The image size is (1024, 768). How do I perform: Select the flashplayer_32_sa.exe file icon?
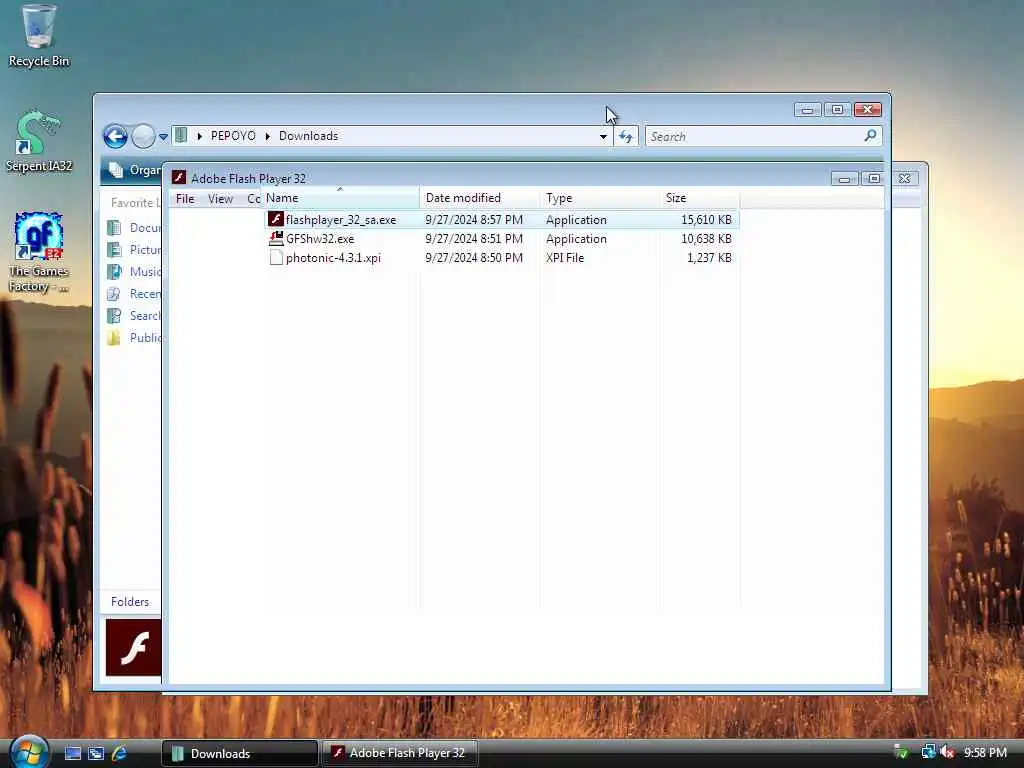pos(276,219)
